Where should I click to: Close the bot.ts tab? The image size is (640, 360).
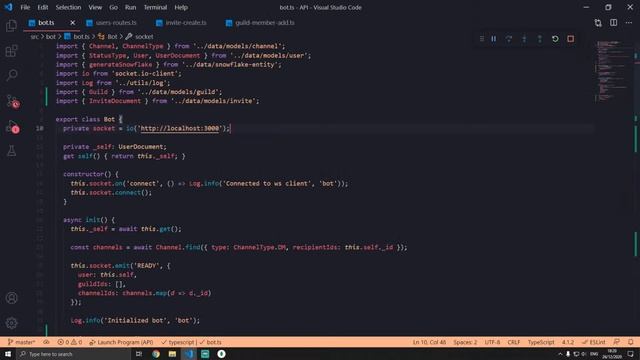(73, 23)
